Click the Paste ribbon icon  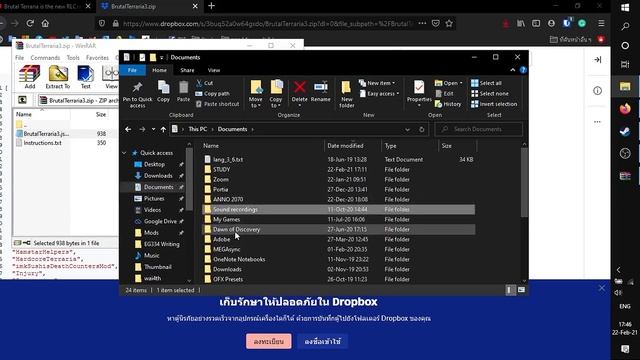183,91
